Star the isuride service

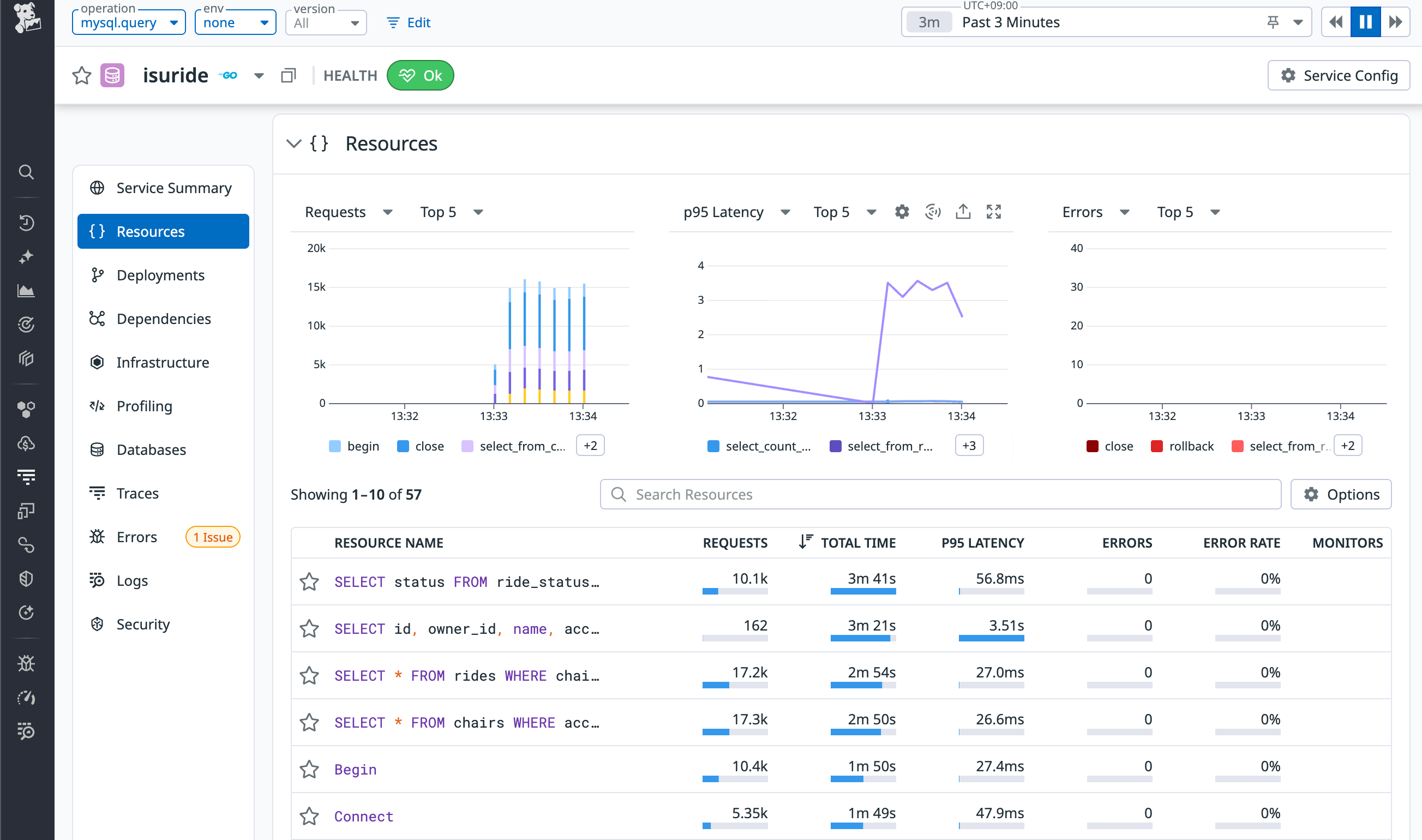tap(82, 75)
